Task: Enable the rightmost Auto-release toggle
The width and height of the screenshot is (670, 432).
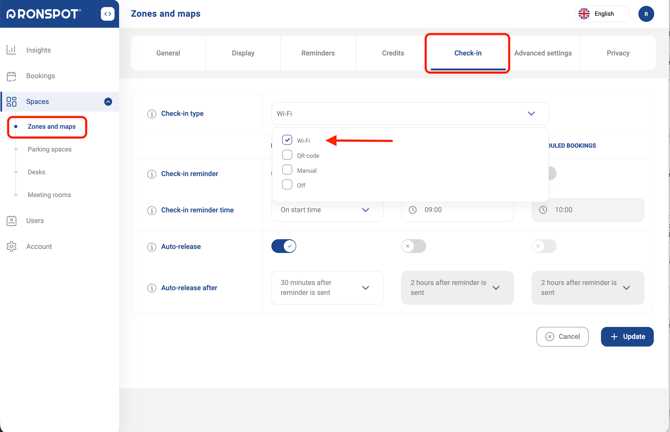Action: pos(544,246)
